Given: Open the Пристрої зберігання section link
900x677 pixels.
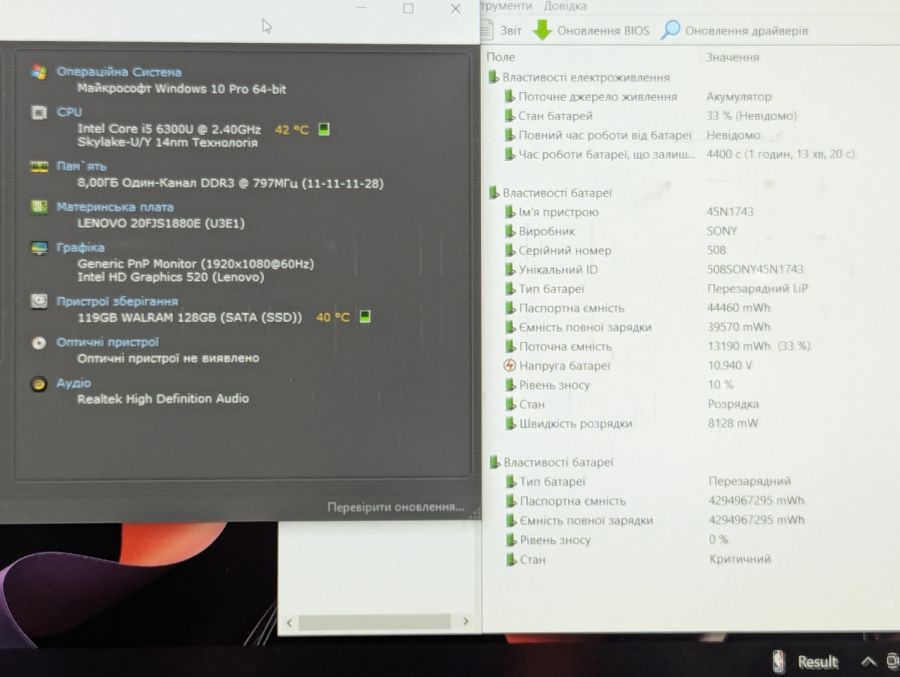Looking at the screenshot, I should coord(117,301).
